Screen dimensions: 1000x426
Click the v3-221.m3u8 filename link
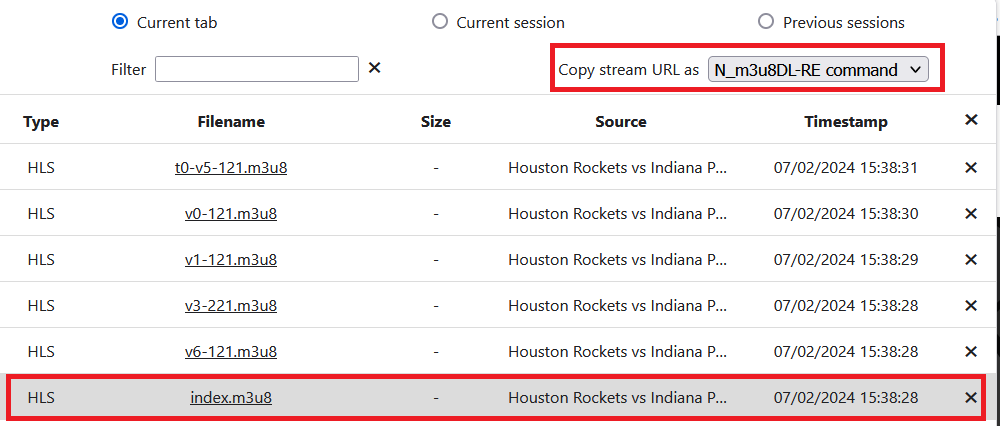click(231, 306)
